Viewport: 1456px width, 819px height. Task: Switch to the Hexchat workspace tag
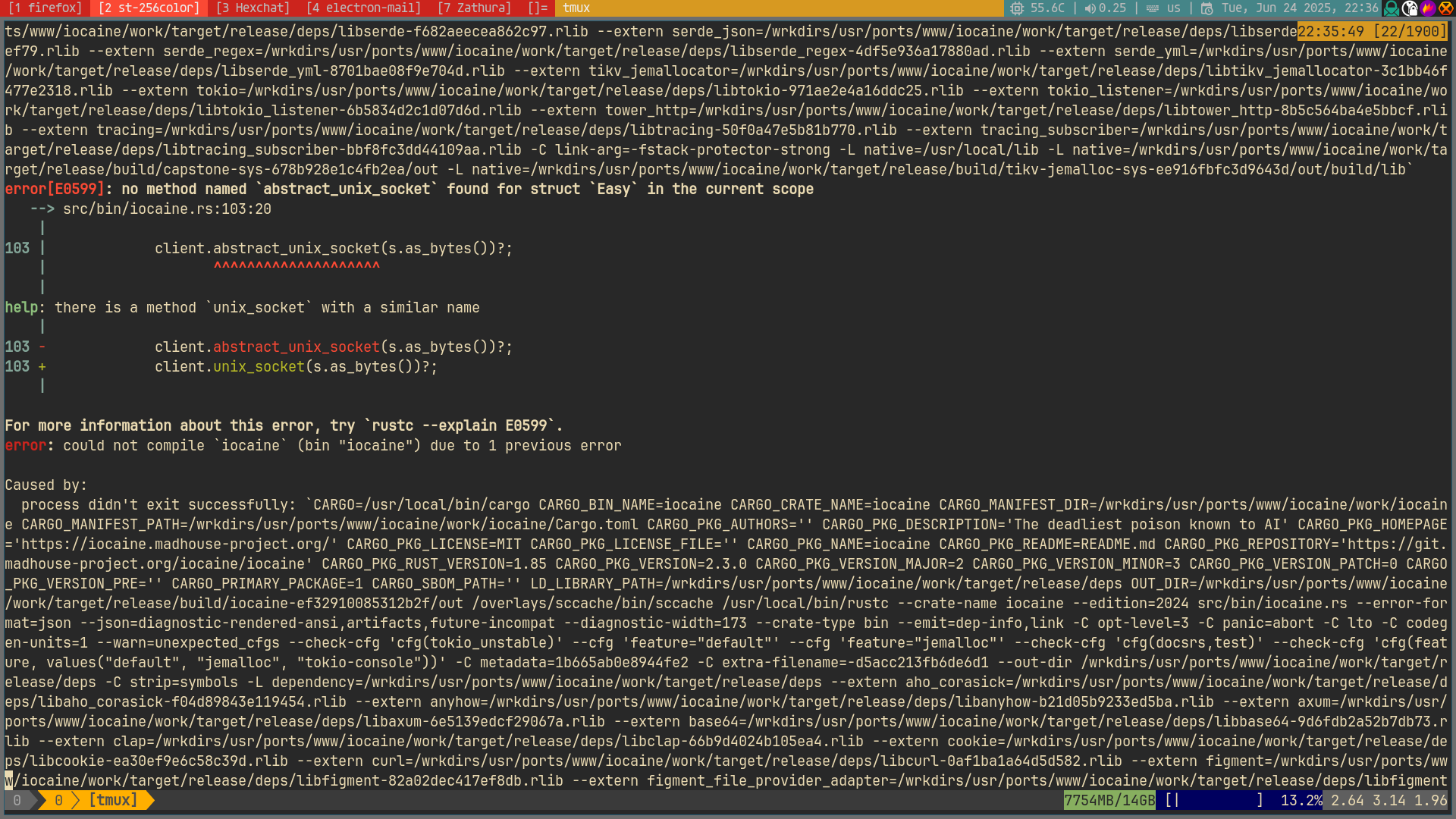(x=253, y=8)
